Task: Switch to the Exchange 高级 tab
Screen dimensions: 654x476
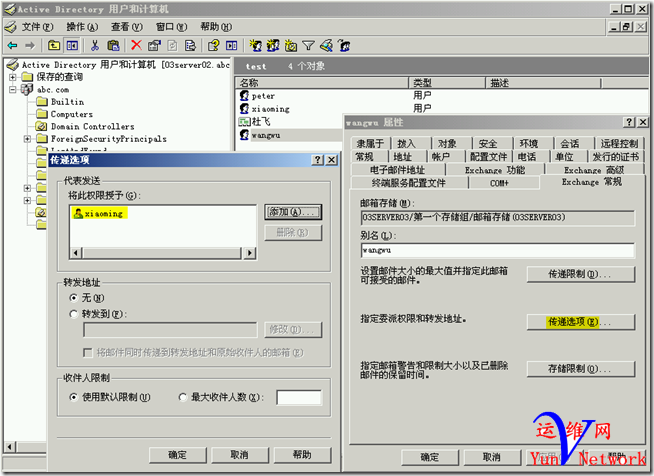Action: [594, 170]
